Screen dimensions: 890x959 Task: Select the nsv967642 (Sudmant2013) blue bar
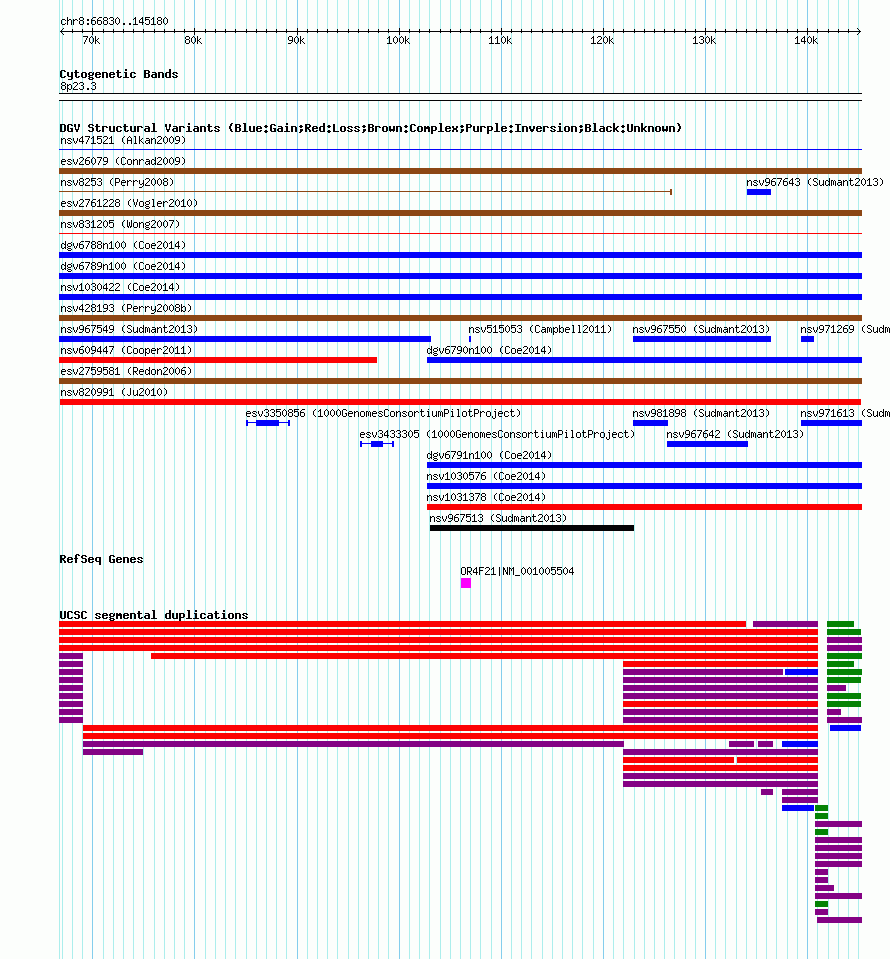(707, 444)
